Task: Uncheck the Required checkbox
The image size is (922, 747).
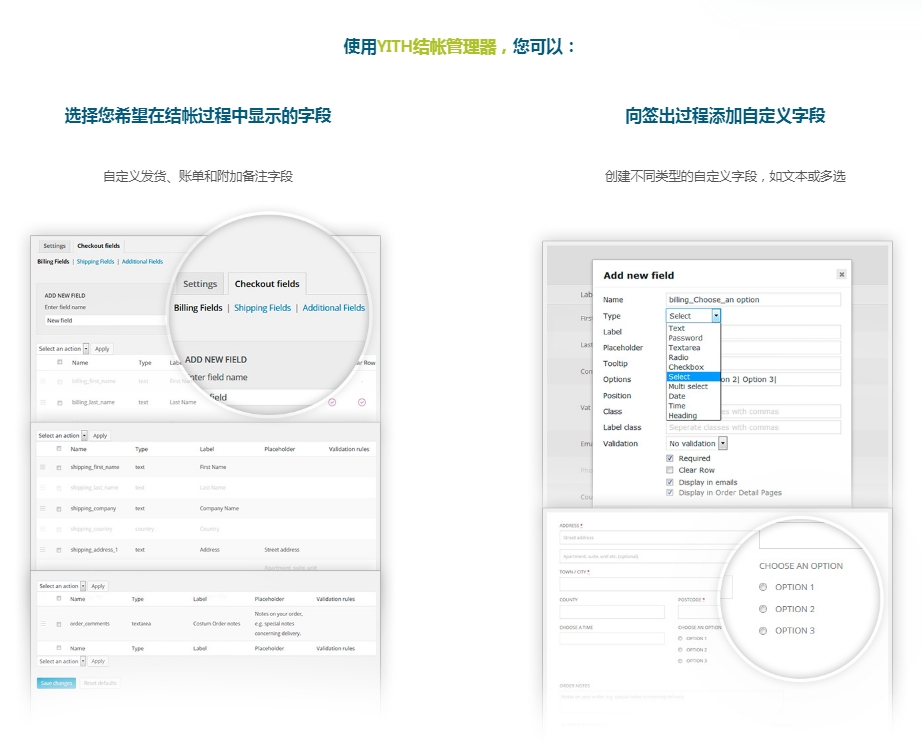Action: 670,458
